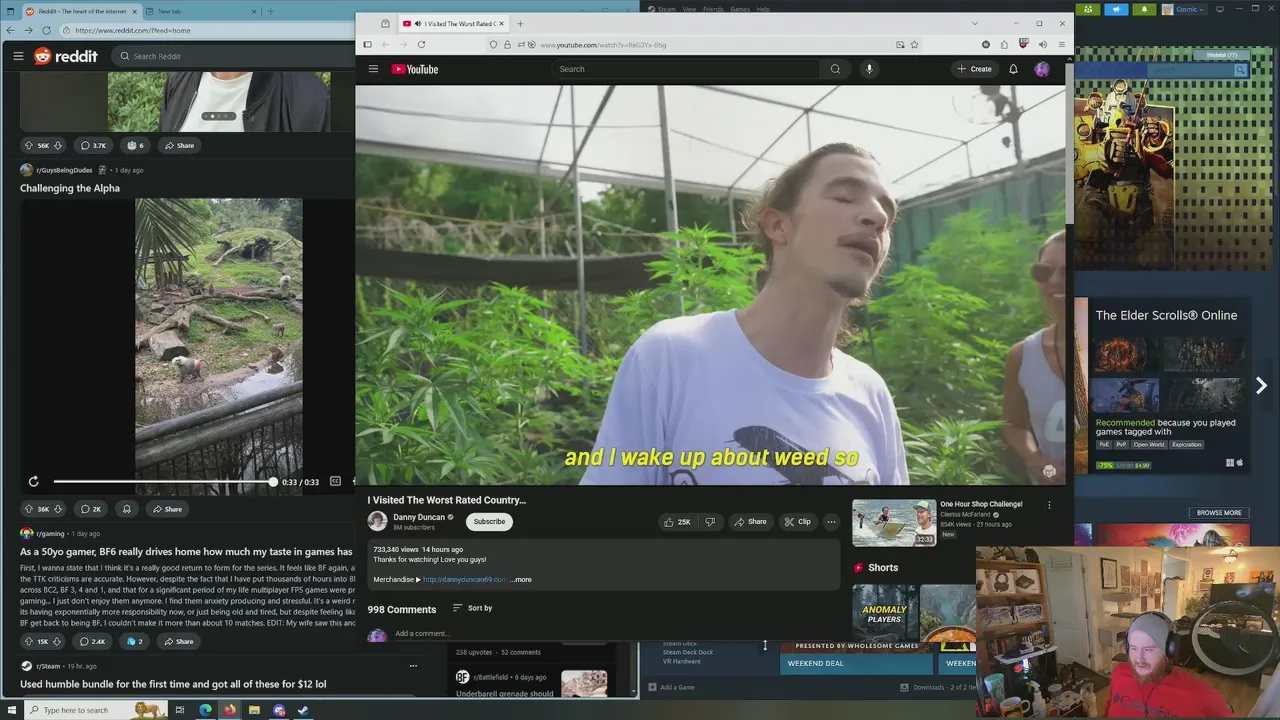
Task: Upvote the post with 56K score
Action: click(x=29, y=145)
